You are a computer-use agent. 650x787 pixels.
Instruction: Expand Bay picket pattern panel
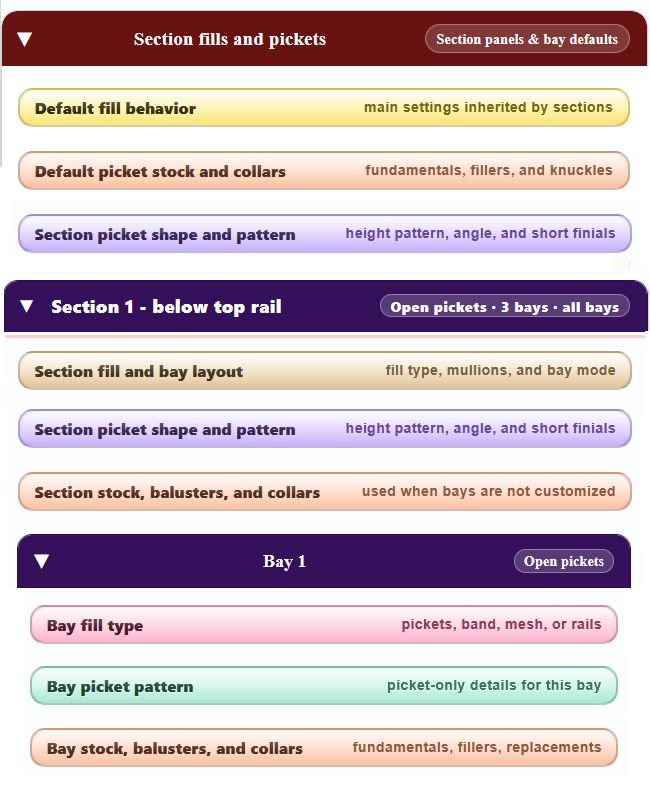click(324, 686)
